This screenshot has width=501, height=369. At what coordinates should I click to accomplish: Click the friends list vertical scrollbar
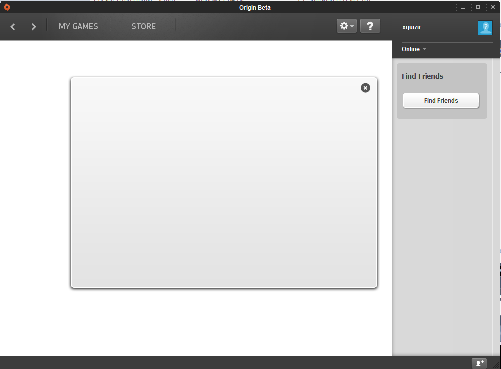click(496, 207)
